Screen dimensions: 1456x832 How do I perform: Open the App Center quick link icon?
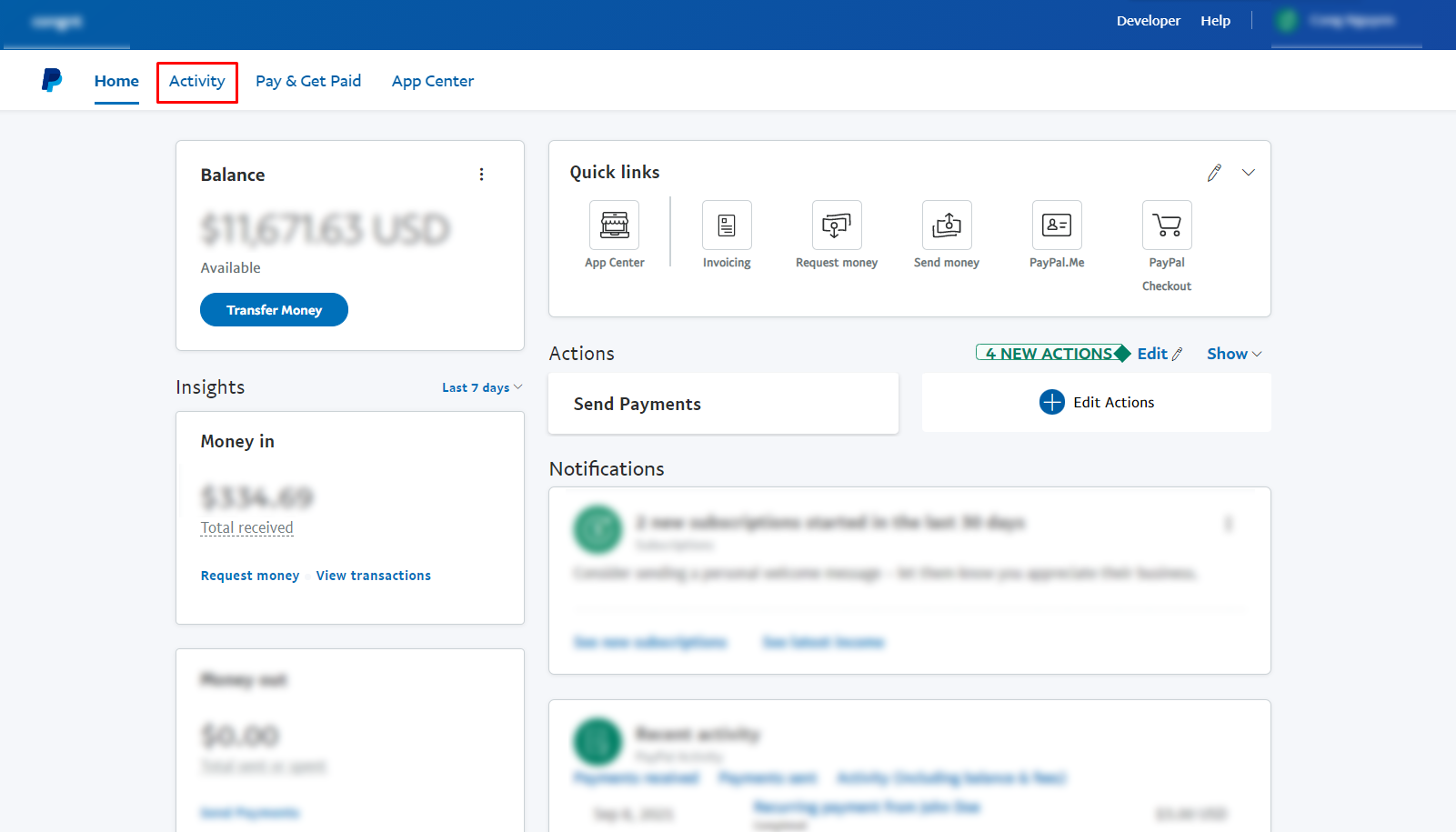614,226
